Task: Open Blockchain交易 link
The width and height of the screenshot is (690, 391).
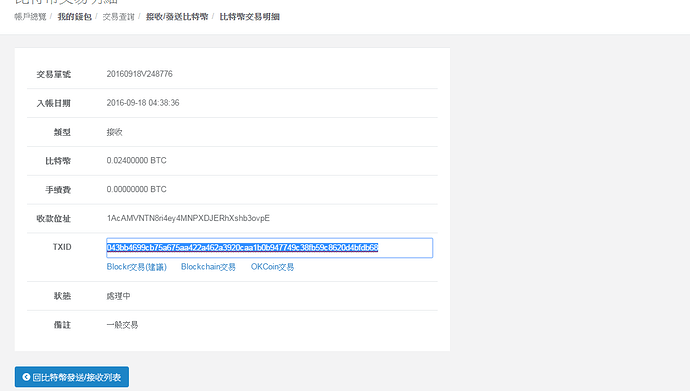Action: tap(208, 267)
